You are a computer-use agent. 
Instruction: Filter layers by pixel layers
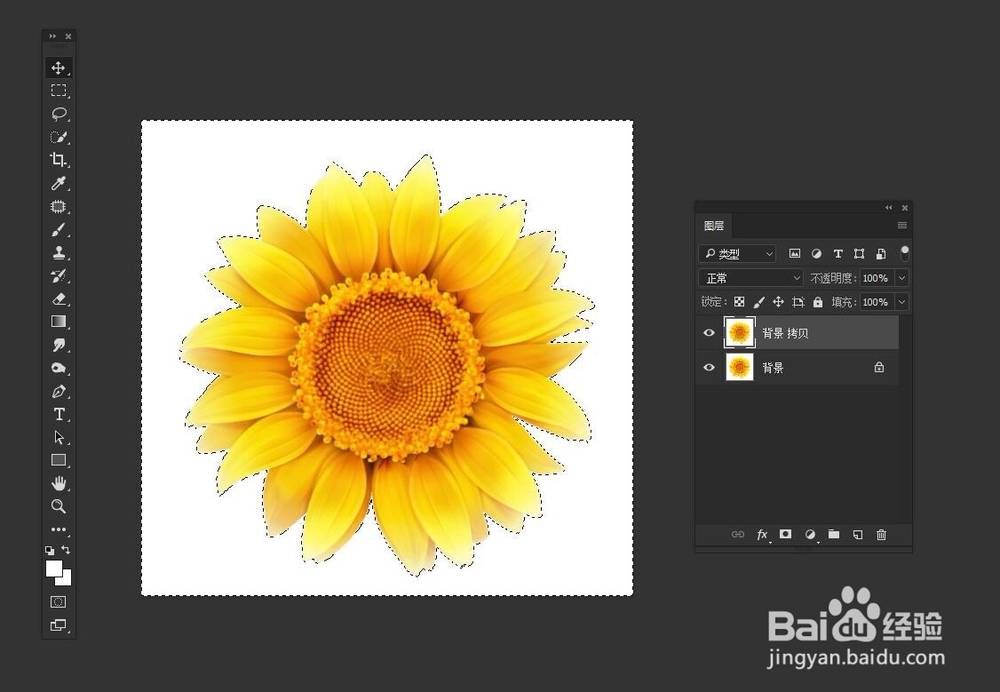coord(794,254)
